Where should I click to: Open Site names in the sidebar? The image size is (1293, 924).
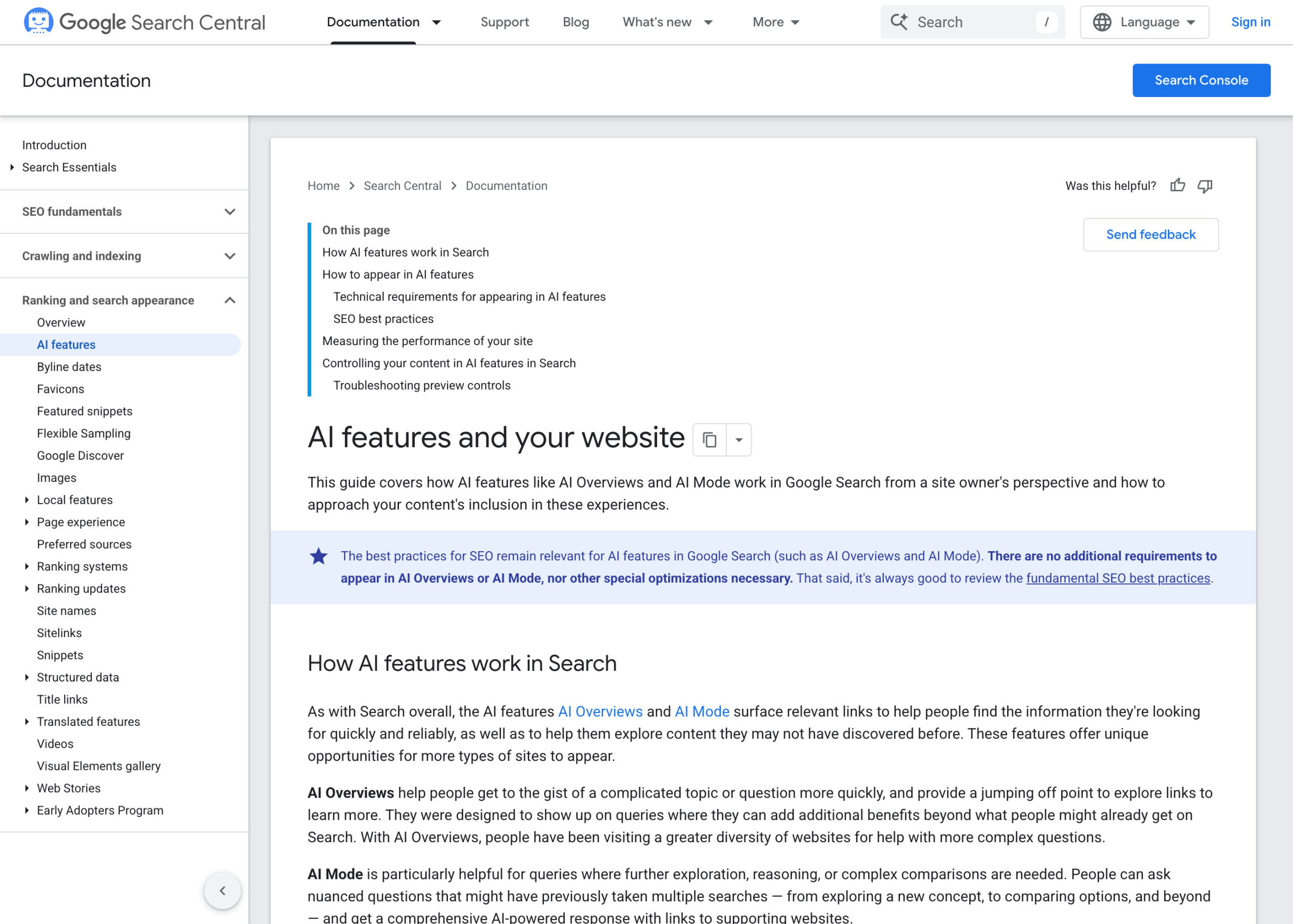click(x=67, y=611)
